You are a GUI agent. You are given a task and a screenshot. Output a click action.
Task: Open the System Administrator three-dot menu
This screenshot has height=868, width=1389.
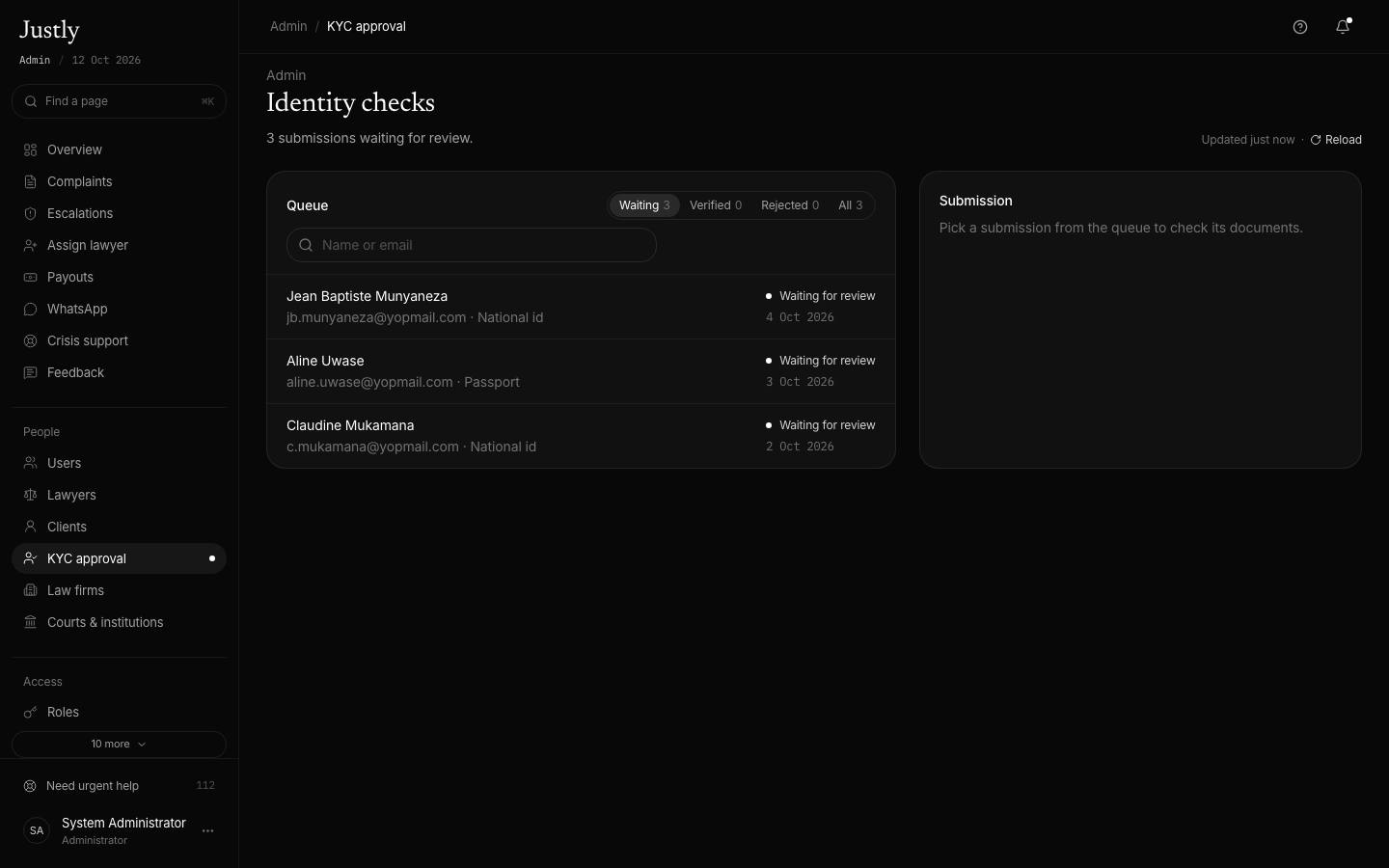(207, 830)
